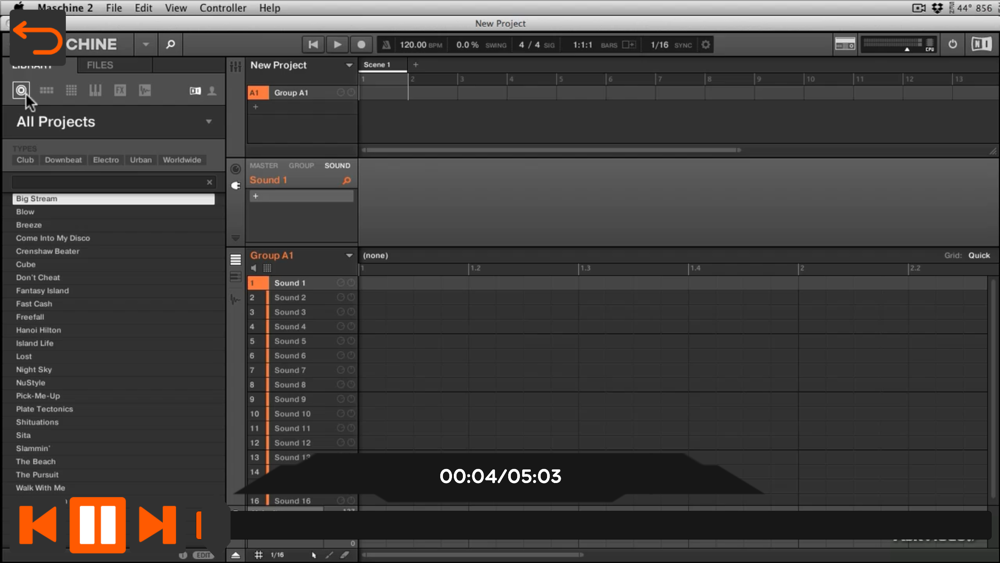
Task: Click the browser magnifier search icon
Action: 170,45
